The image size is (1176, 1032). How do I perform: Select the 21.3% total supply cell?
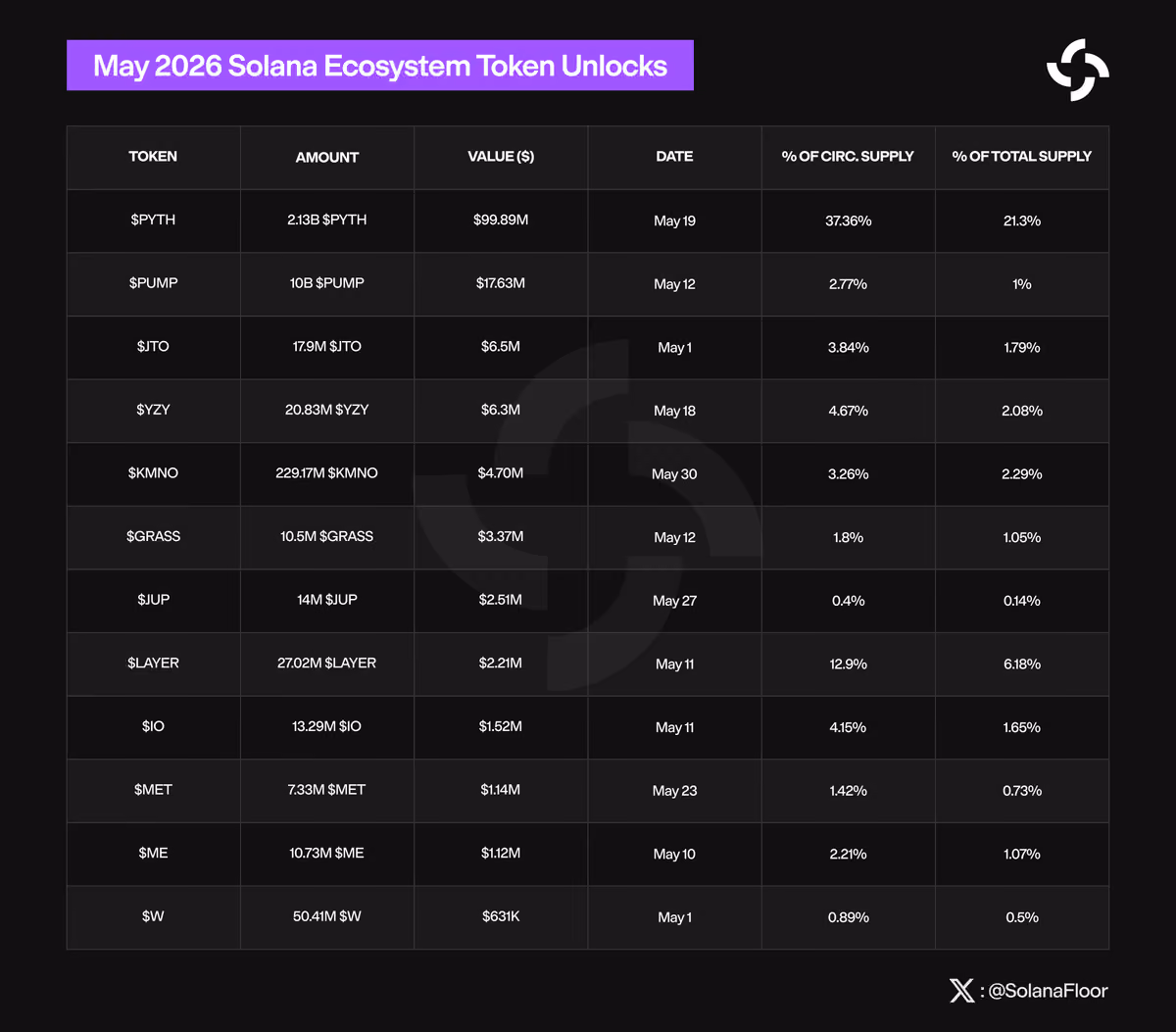[1022, 221]
